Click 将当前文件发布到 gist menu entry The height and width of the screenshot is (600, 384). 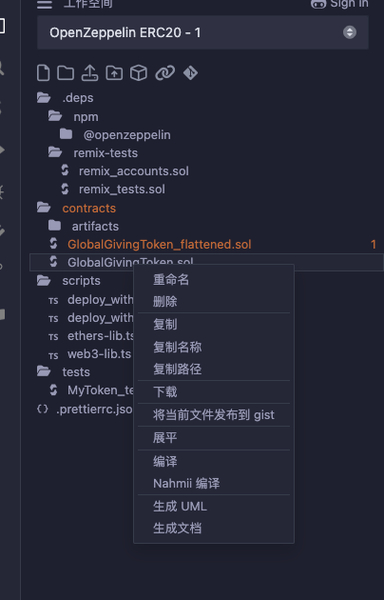pos(214,415)
